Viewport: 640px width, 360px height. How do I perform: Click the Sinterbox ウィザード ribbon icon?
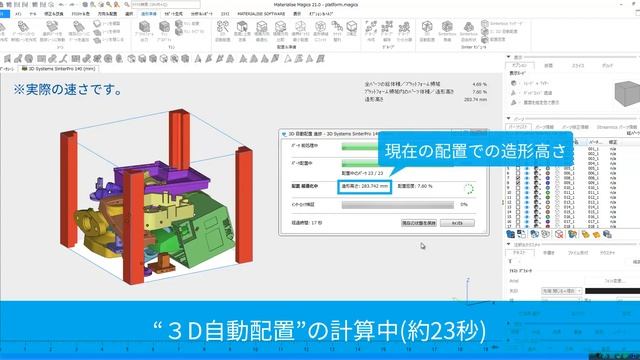click(x=502, y=24)
